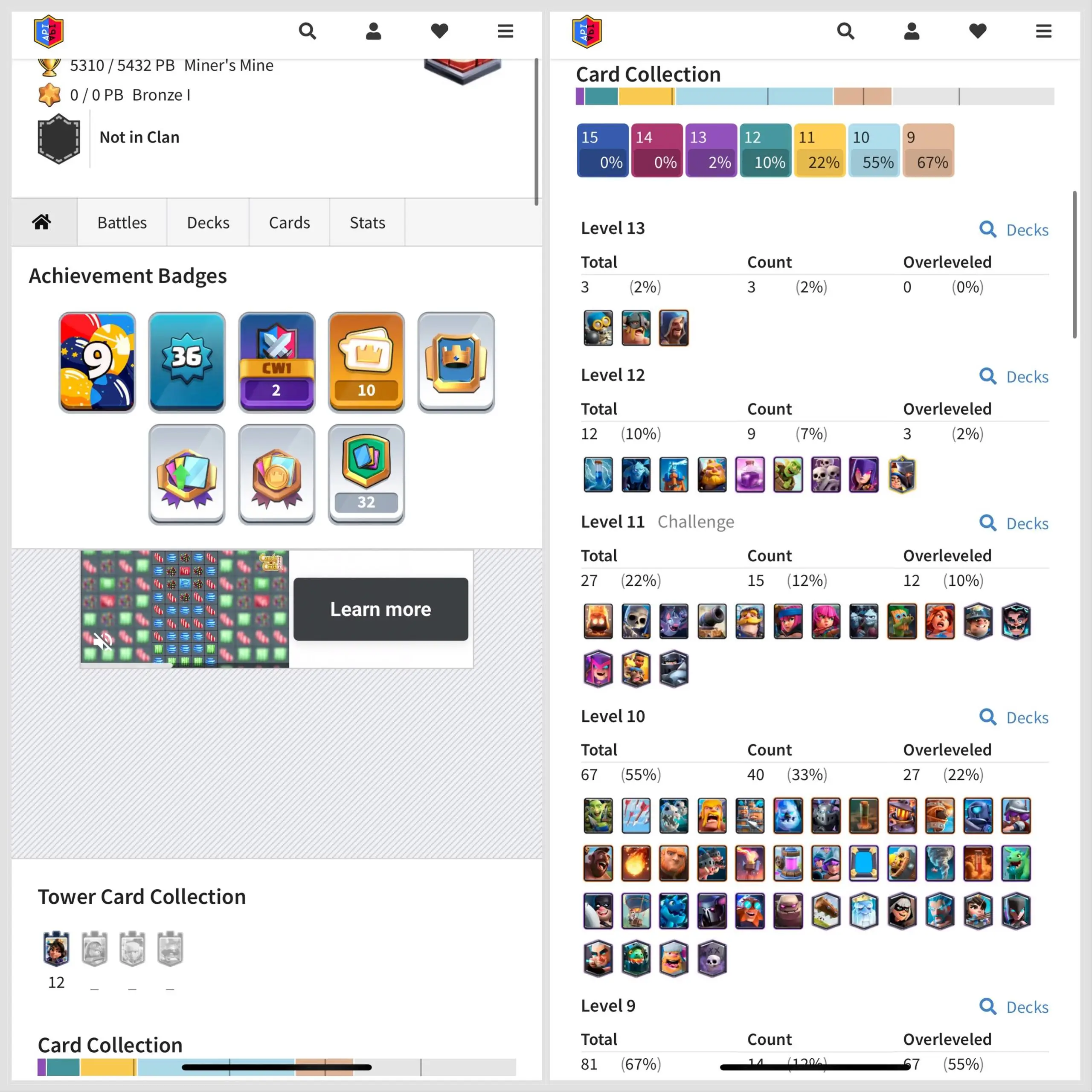The image size is (1092, 1092).
Task: Select the 36 years badge icon
Action: pos(186,362)
